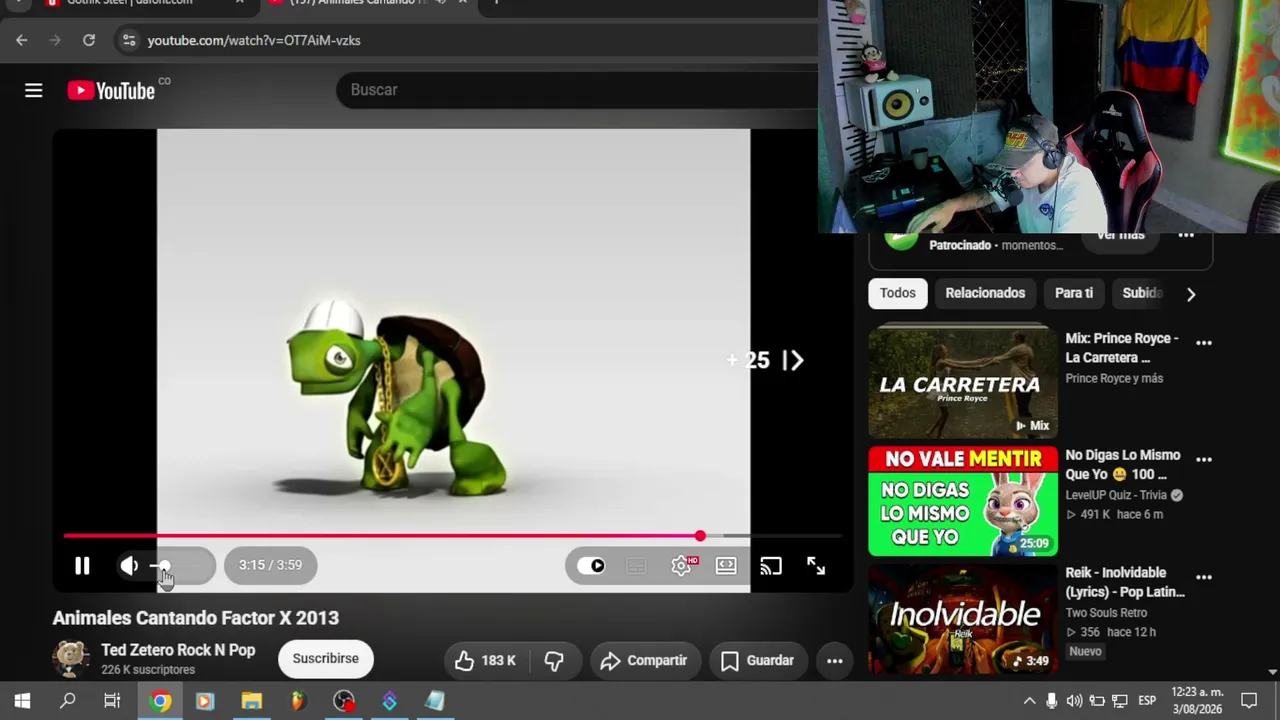Like the video with 183 K likes
The width and height of the screenshot is (1280, 720).
click(x=486, y=660)
